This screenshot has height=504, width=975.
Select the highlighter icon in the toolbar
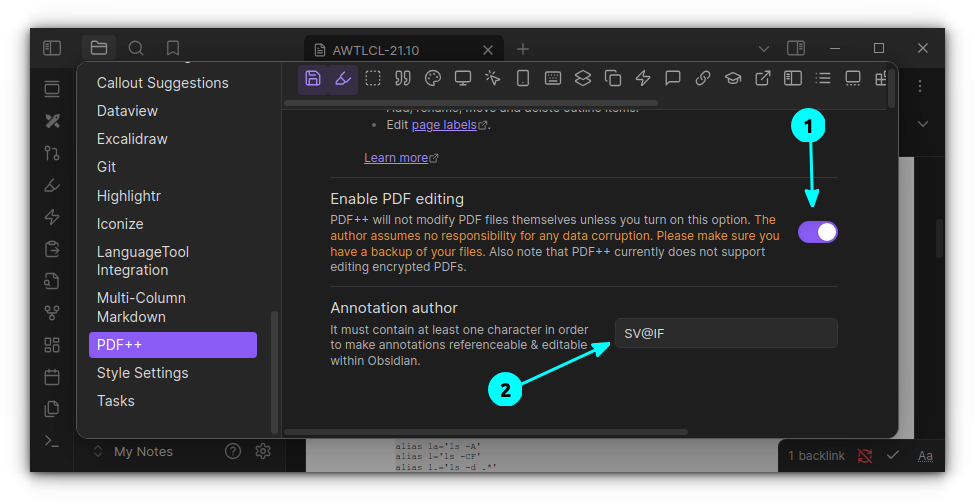click(343, 78)
